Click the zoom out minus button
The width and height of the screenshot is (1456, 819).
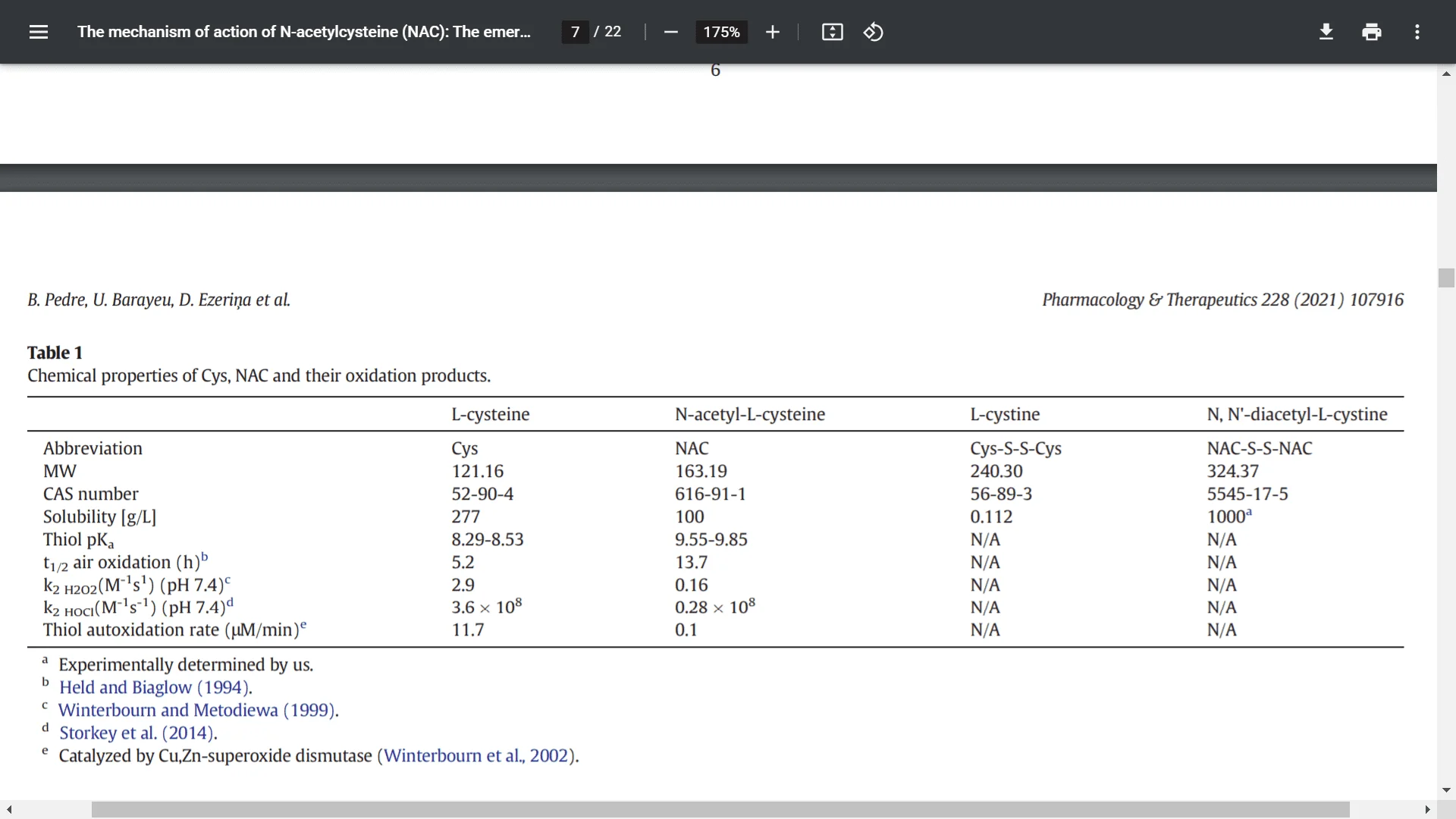click(670, 32)
